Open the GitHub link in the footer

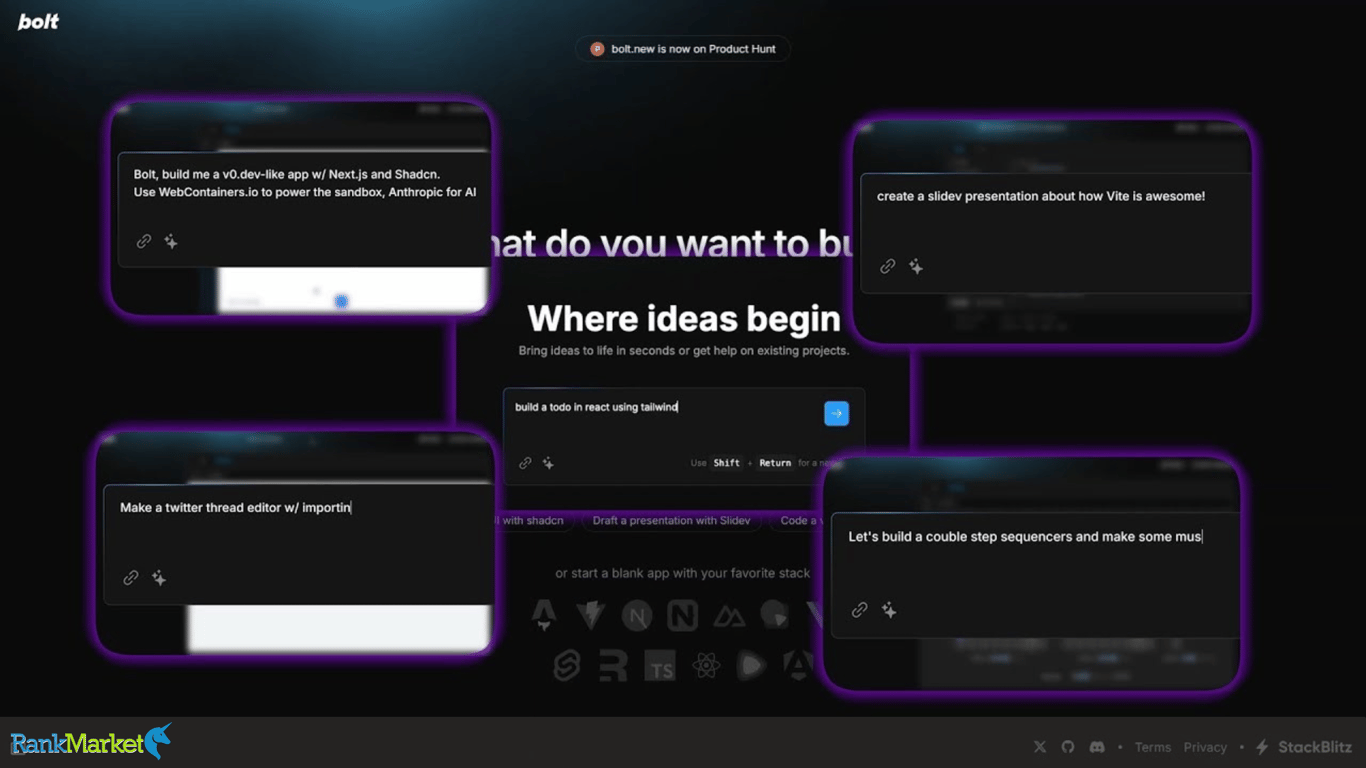(1068, 747)
